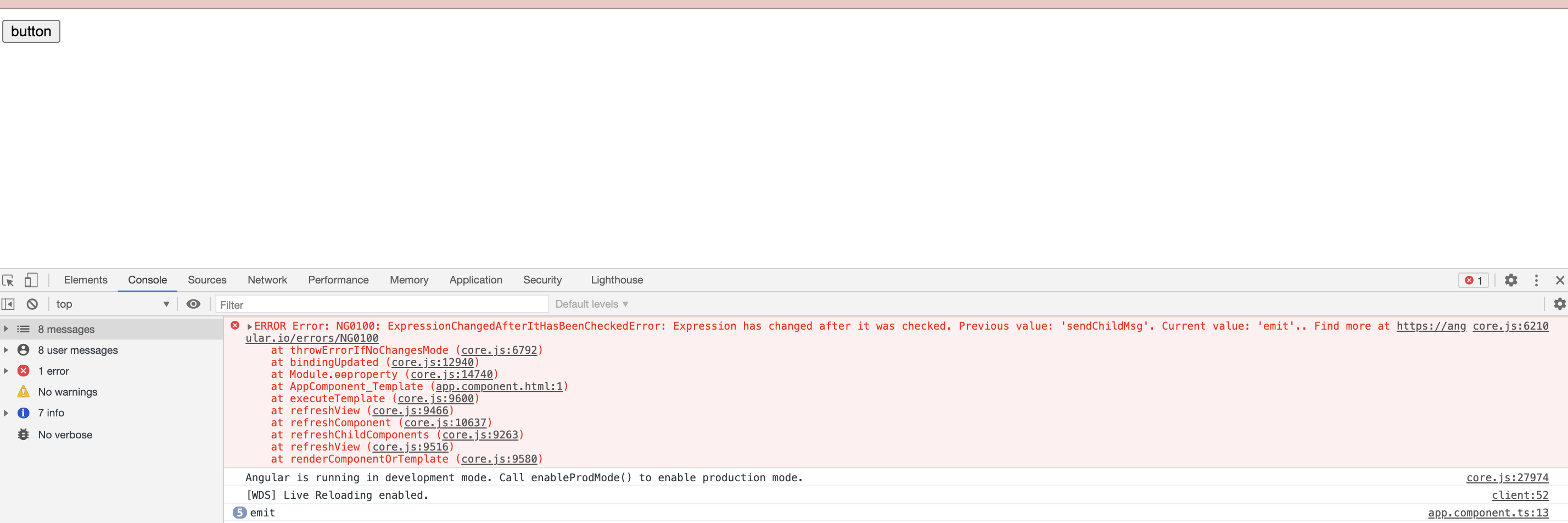Select the No verbose sidebar row
Viewport: 1568px width, 523px height.
point(111,434)
